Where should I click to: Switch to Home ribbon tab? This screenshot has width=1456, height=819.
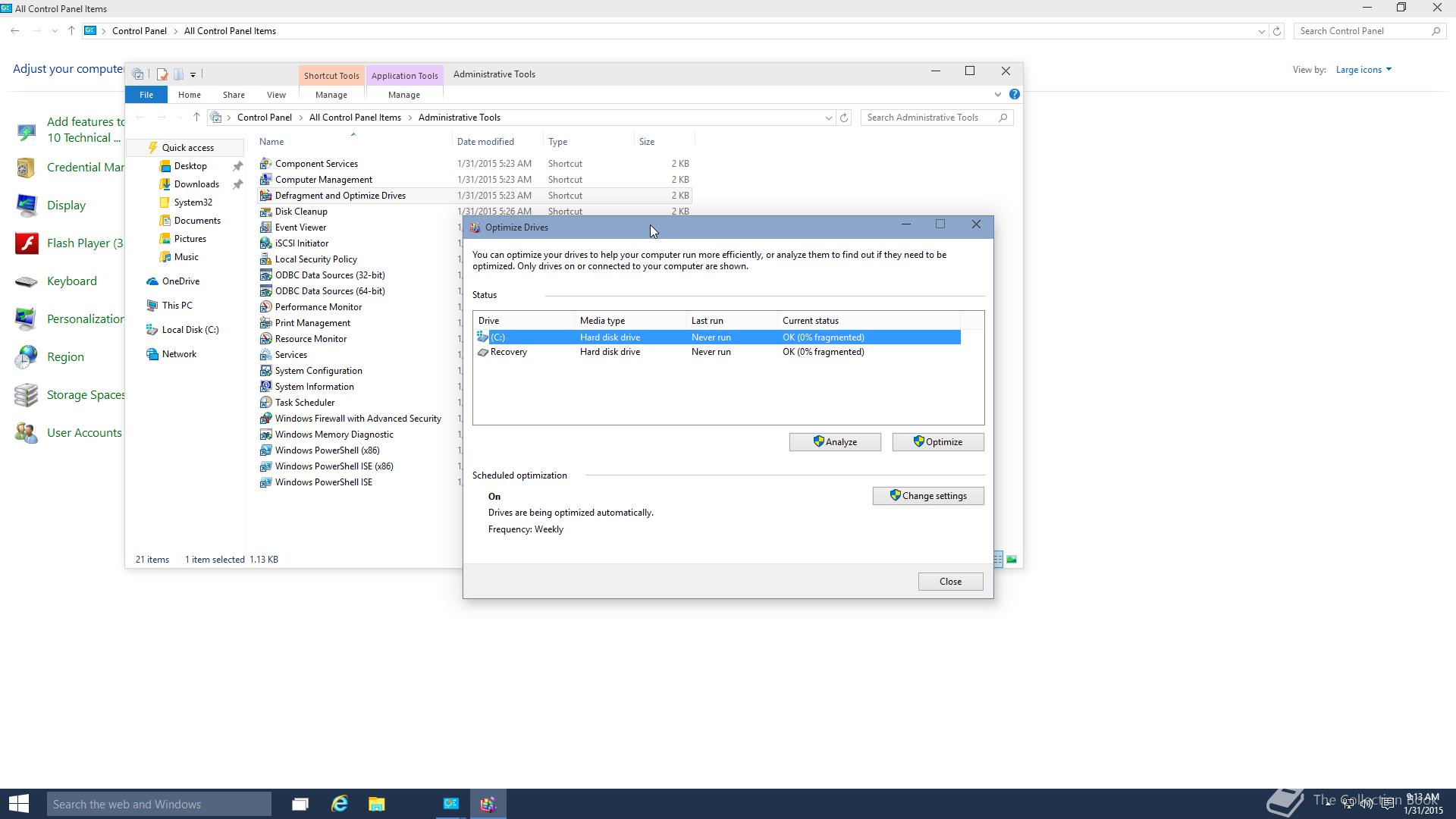(189, 95)
